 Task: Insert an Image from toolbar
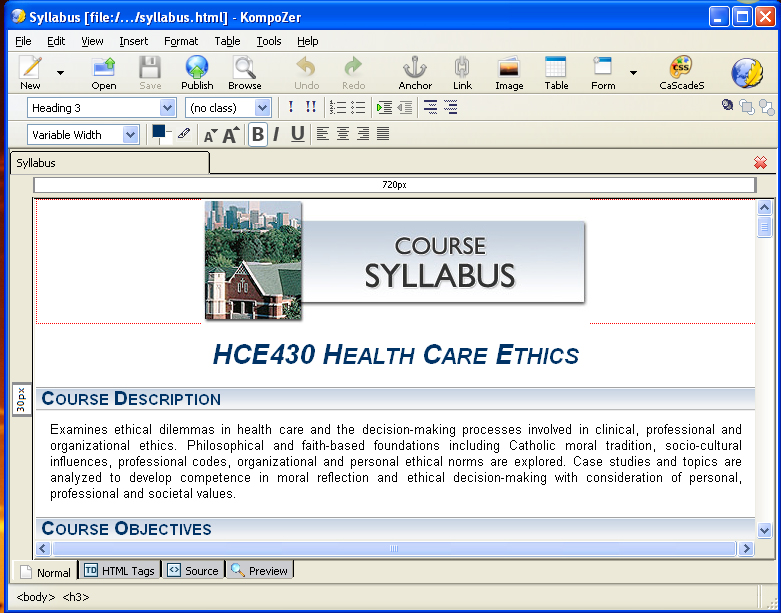point(509,73)
